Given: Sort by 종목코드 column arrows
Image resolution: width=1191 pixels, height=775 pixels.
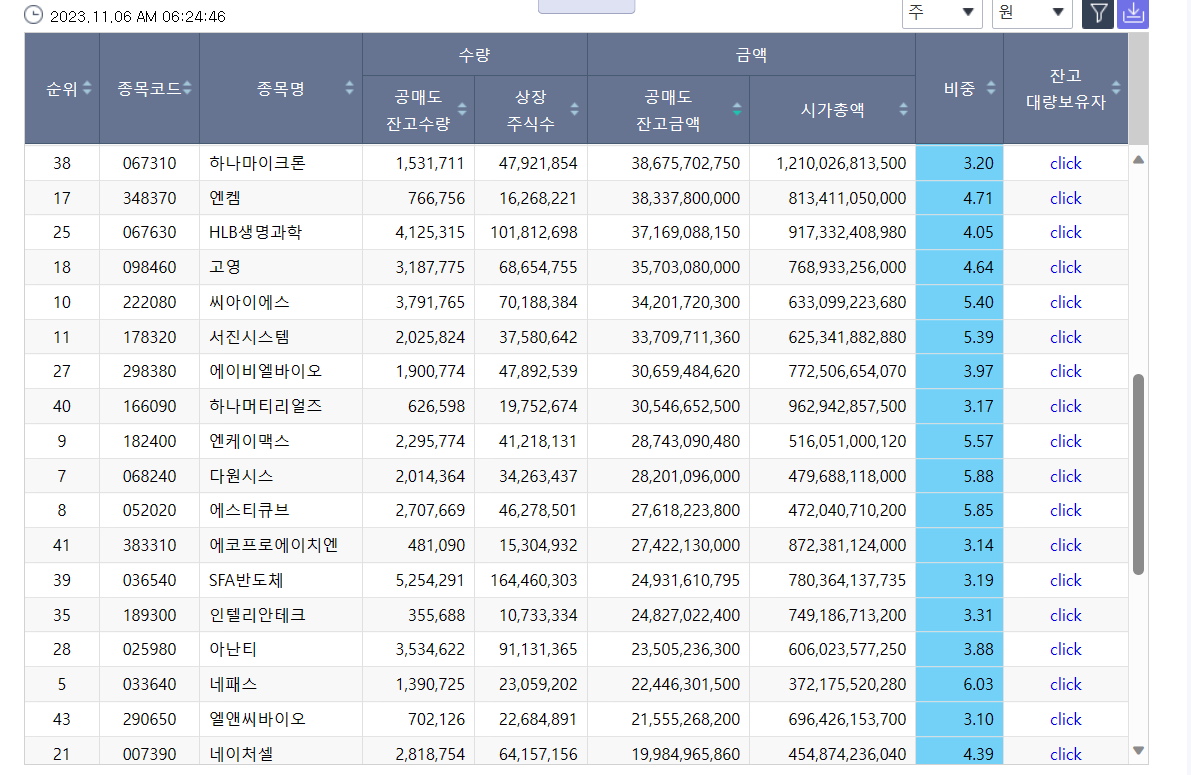Looking at the screenshot, I should [x=187, y=88].
